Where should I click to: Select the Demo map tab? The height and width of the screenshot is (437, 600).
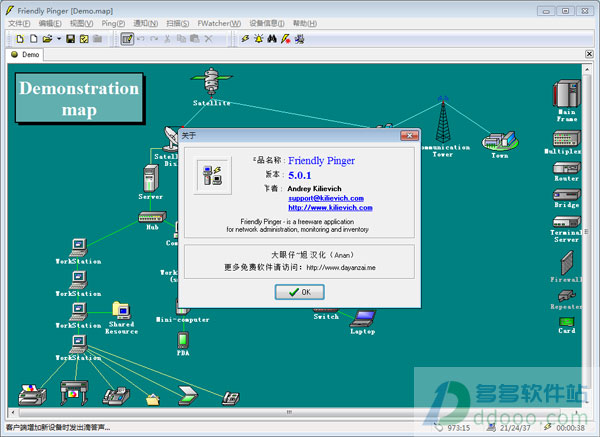click(x=25, y=55)
